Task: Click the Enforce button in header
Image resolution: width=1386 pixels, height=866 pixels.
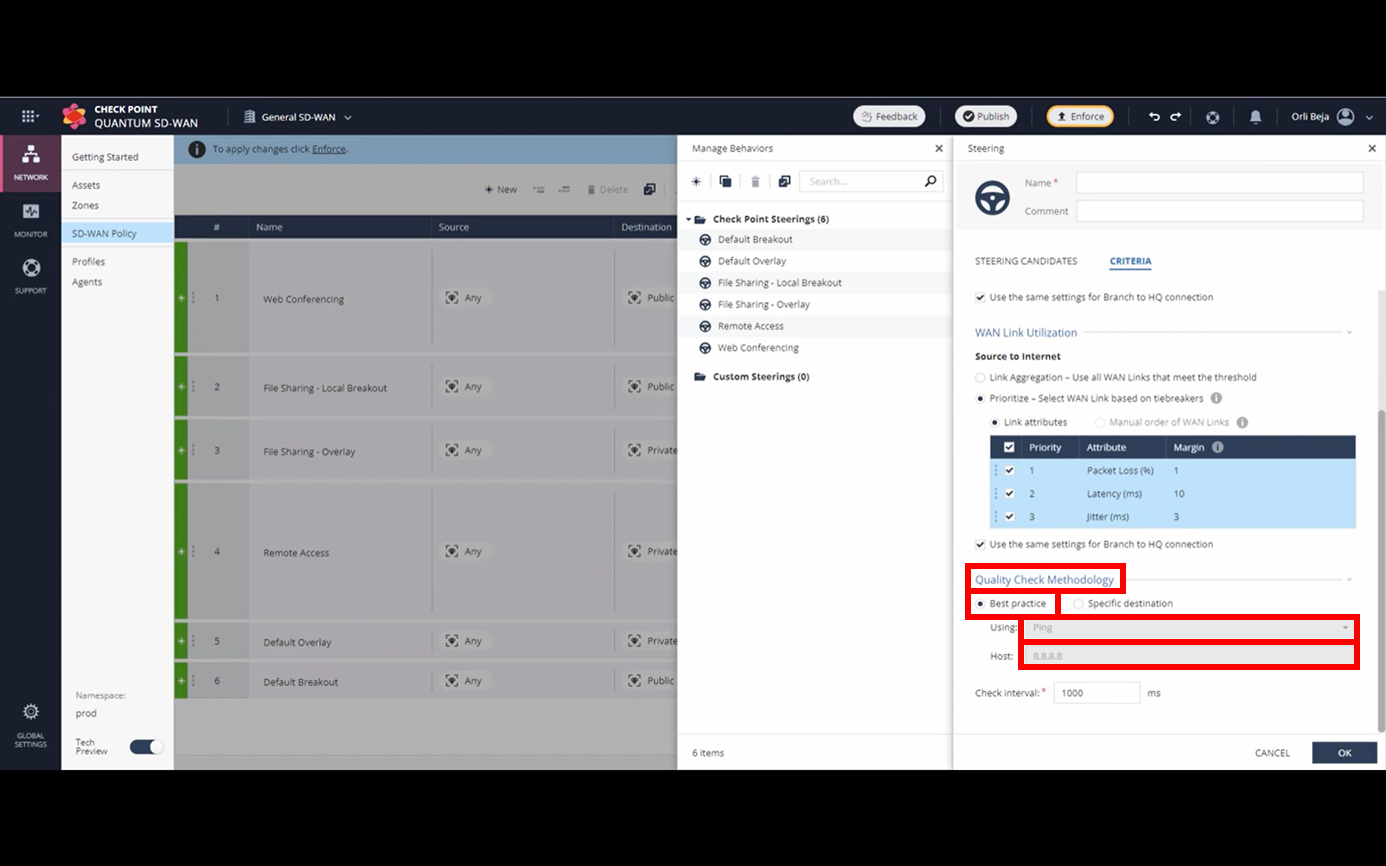Action: point(1080,116)
